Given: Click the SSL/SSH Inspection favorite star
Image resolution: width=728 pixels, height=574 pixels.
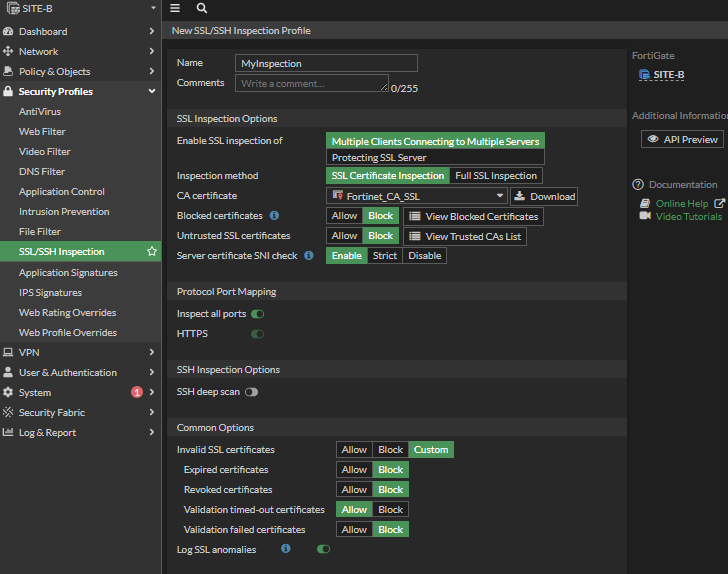Looking at the screenshot, I should click(x=151, y=252).
